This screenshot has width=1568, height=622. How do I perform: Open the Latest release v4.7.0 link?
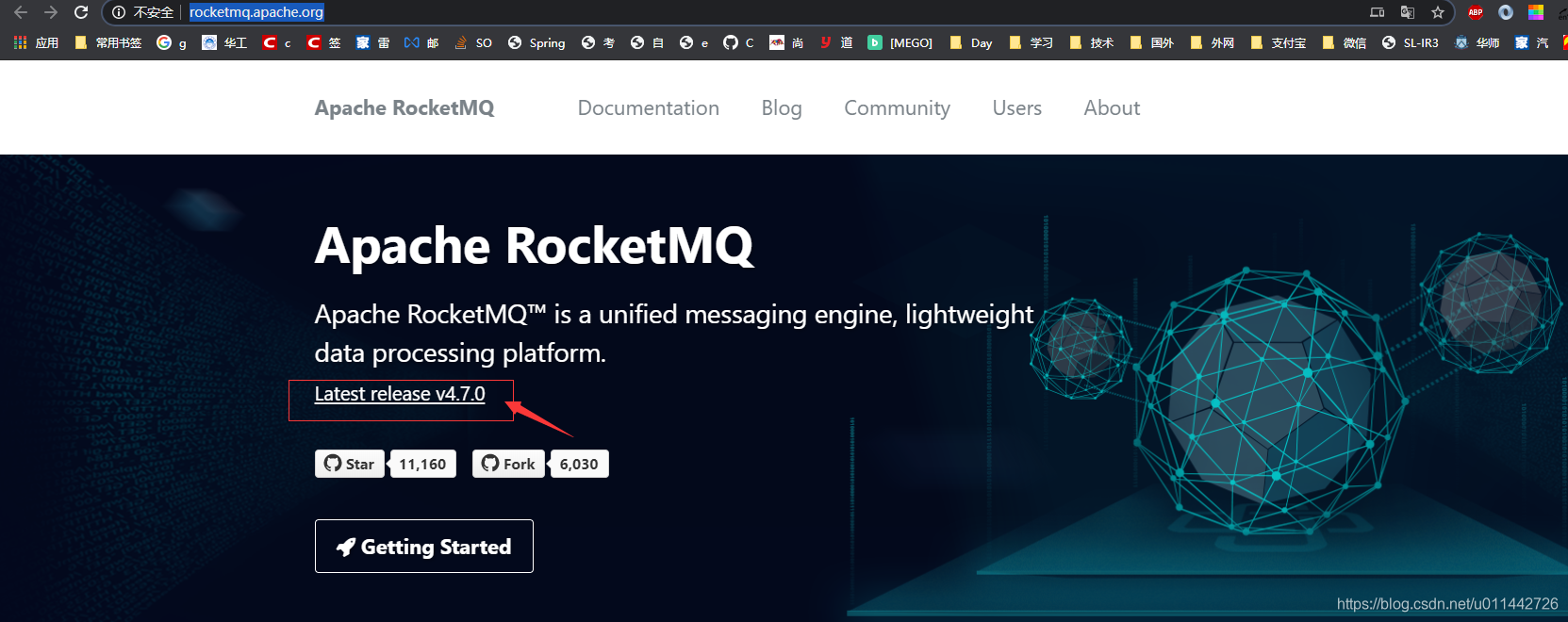(400, 394)
